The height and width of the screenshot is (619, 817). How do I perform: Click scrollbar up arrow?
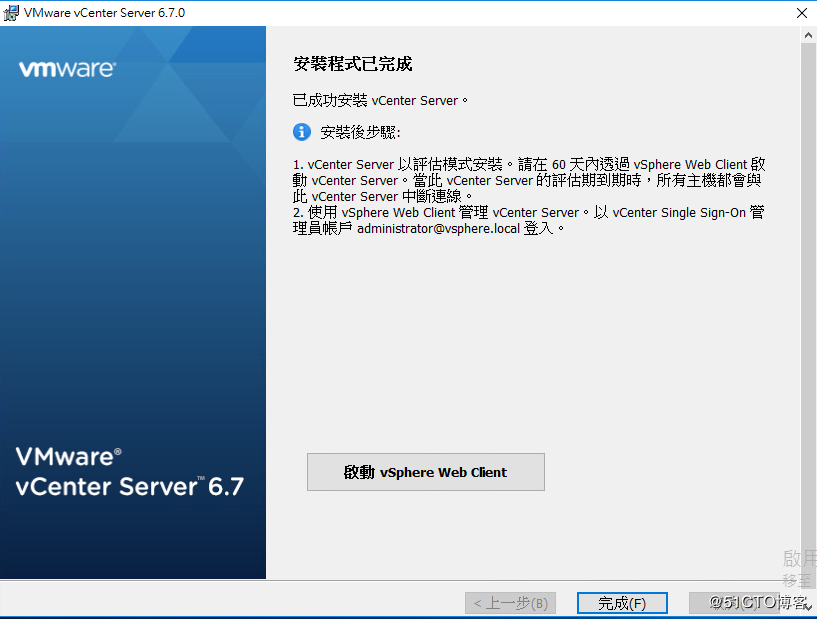pyautogui.click(x=808, y=35)
